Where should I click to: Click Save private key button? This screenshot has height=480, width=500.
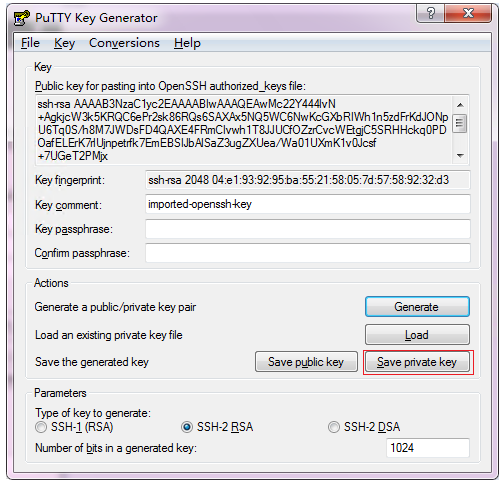coord(417,362)
